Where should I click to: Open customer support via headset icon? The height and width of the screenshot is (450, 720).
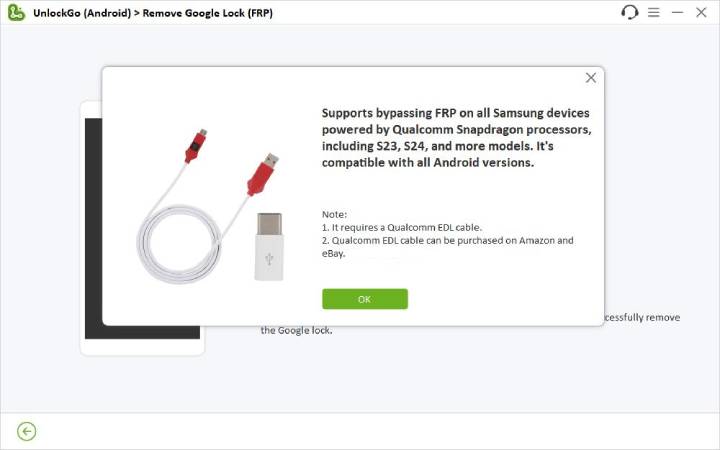(x=629, y=13)
